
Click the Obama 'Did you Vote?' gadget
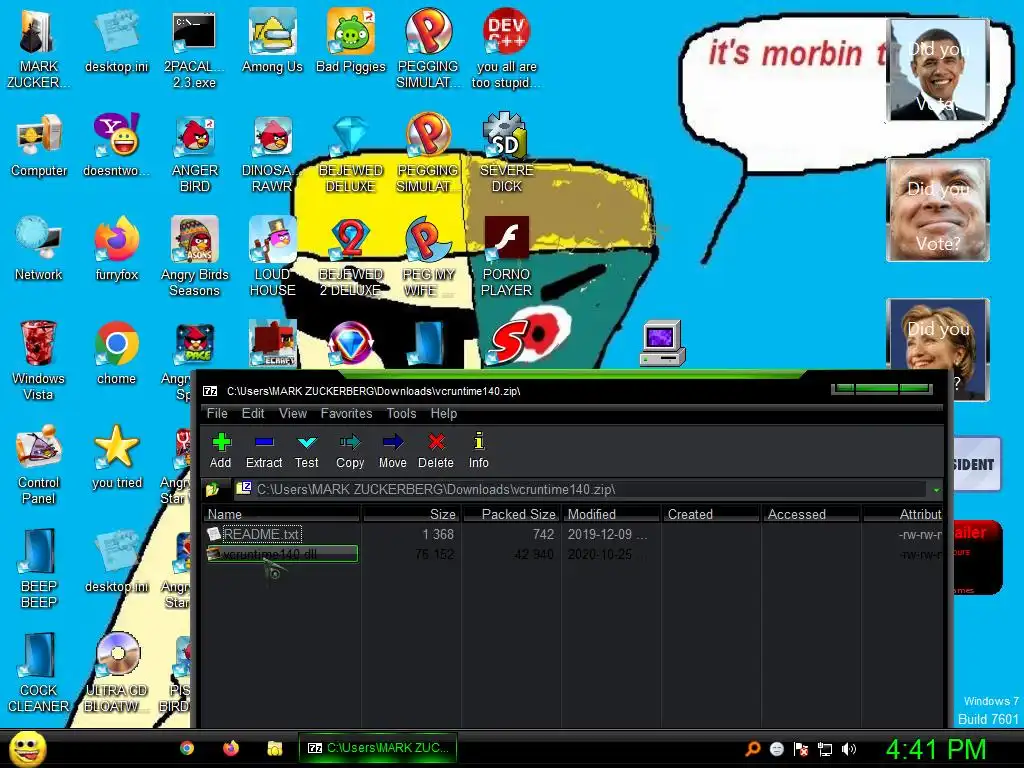938,69
